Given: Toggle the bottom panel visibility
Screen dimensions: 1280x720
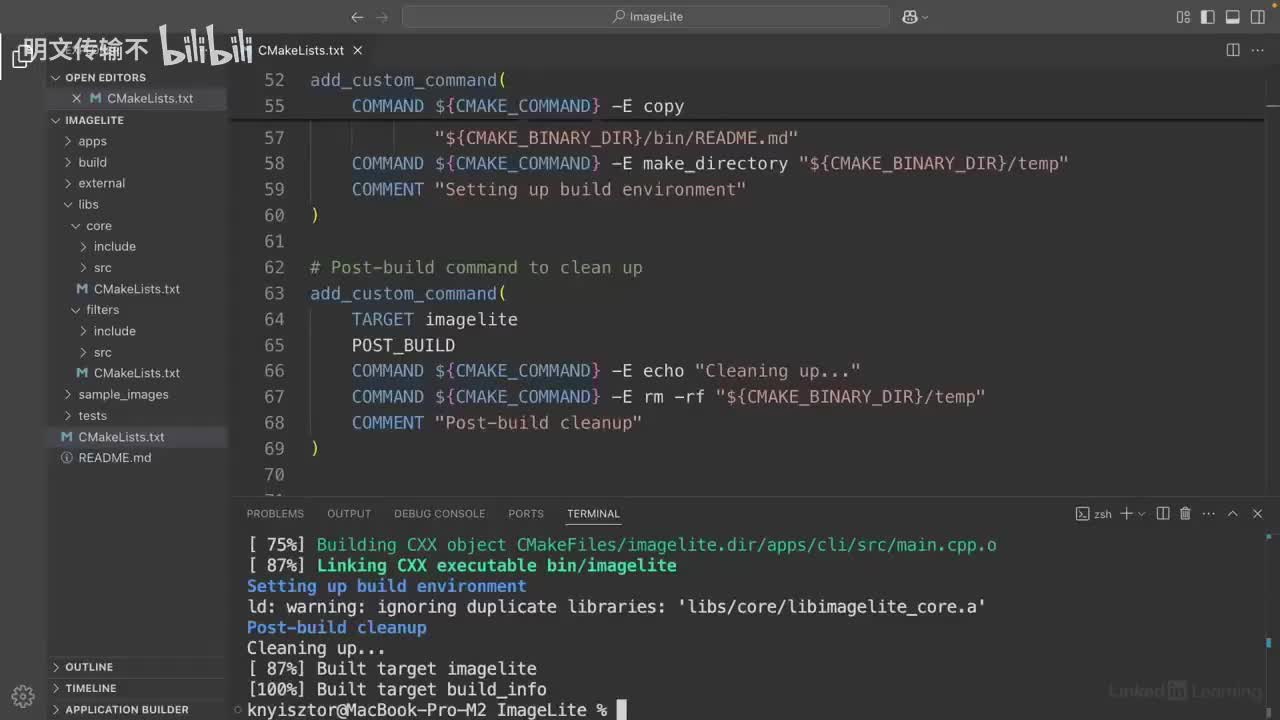Looking at the screenshot, I should point(1233,17).
